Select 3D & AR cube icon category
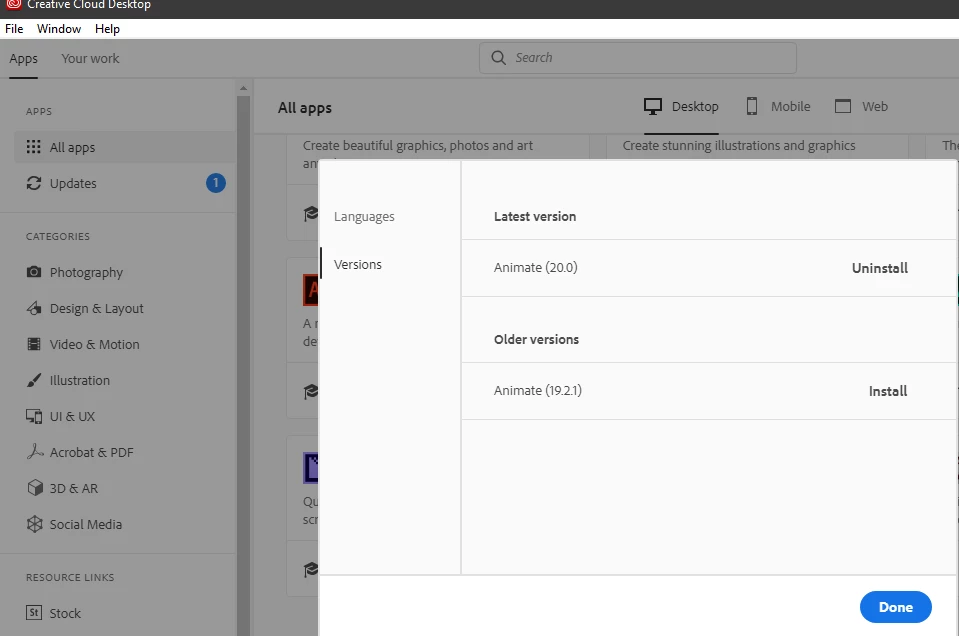 (x=35, y=487)
